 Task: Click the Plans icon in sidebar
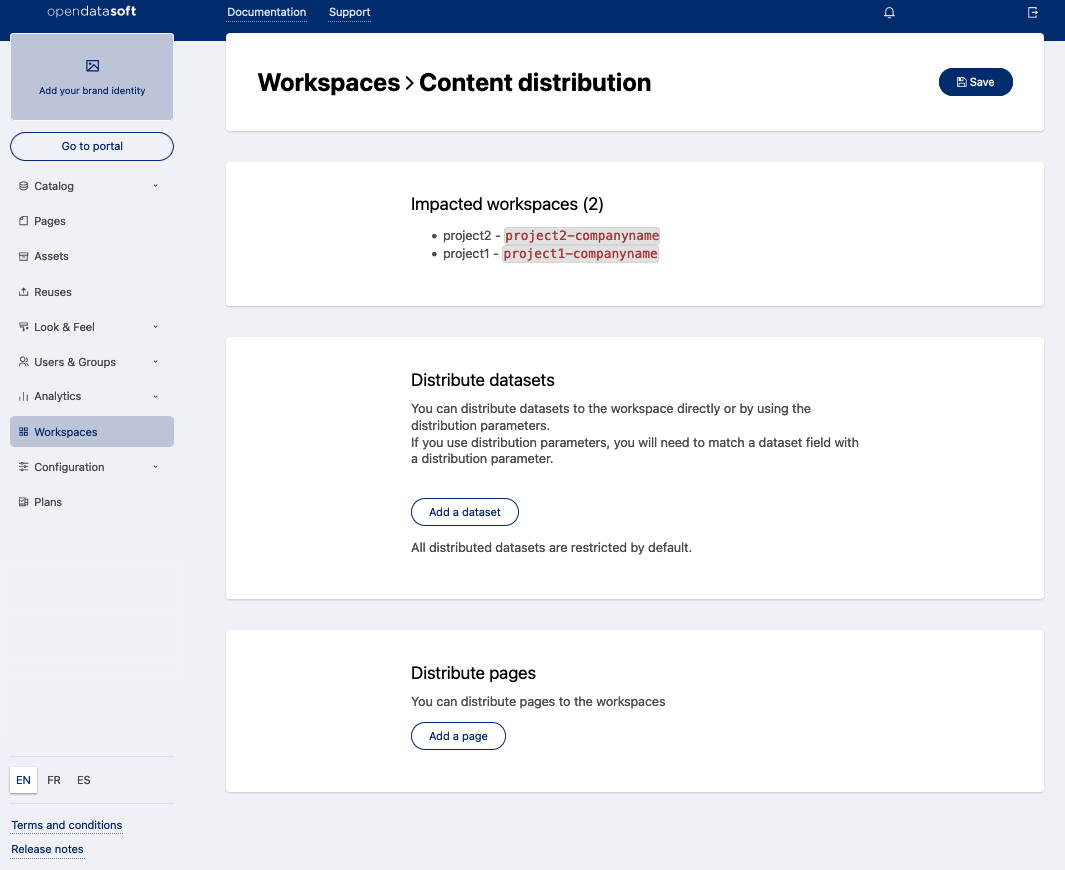coord(24,502)
